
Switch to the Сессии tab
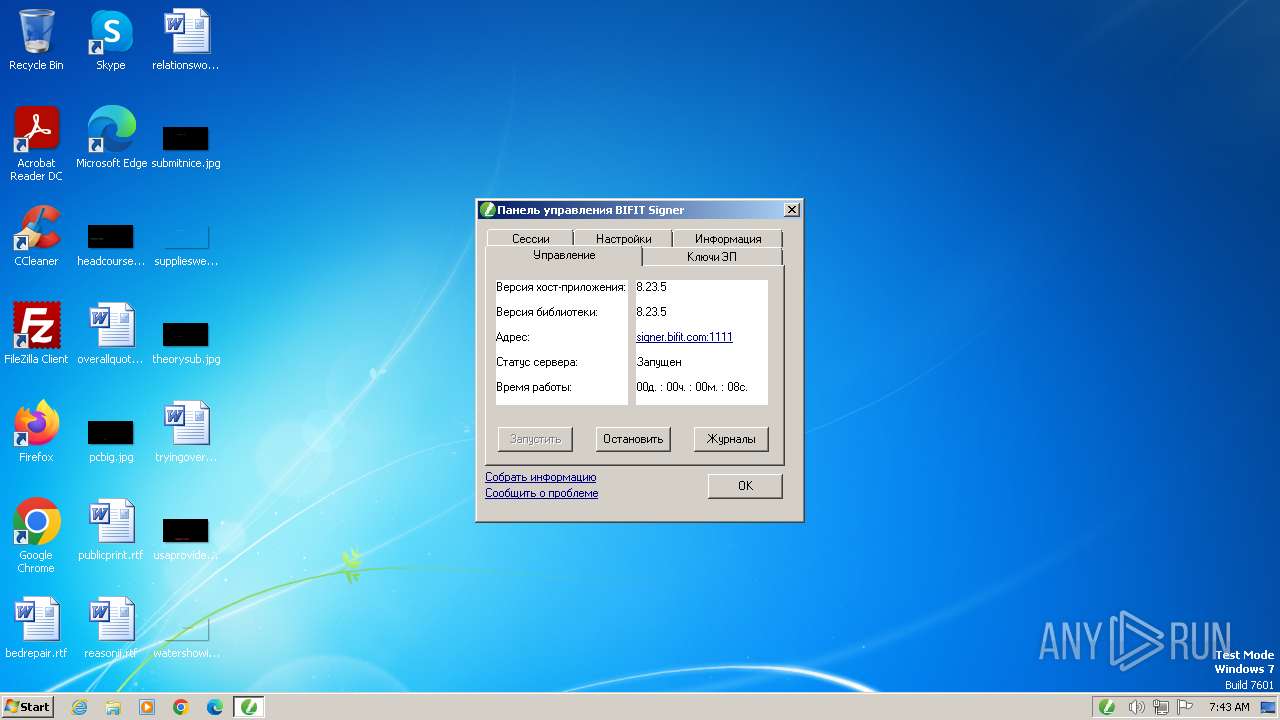coord(530,239)
